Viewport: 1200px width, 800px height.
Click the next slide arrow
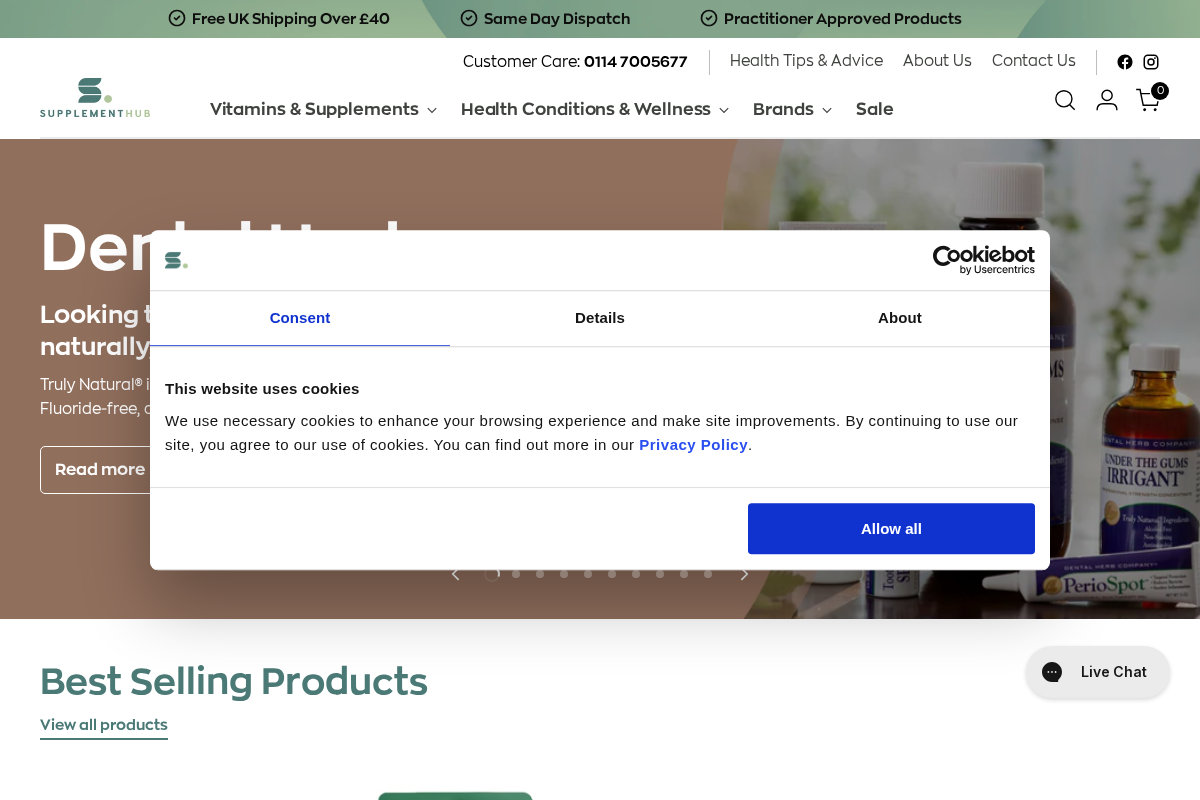744,574
